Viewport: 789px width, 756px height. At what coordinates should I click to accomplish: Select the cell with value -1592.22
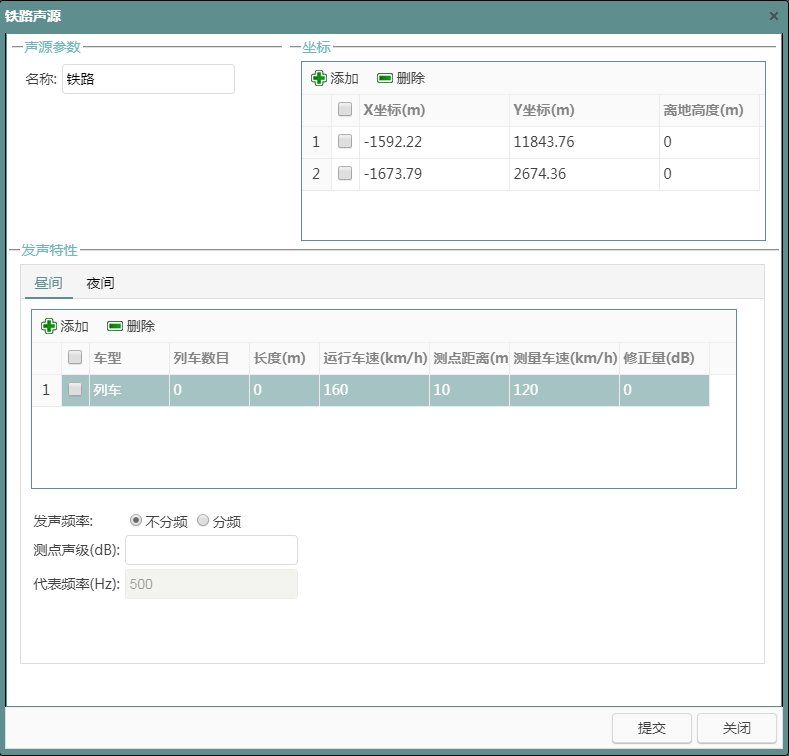point(434,142)
